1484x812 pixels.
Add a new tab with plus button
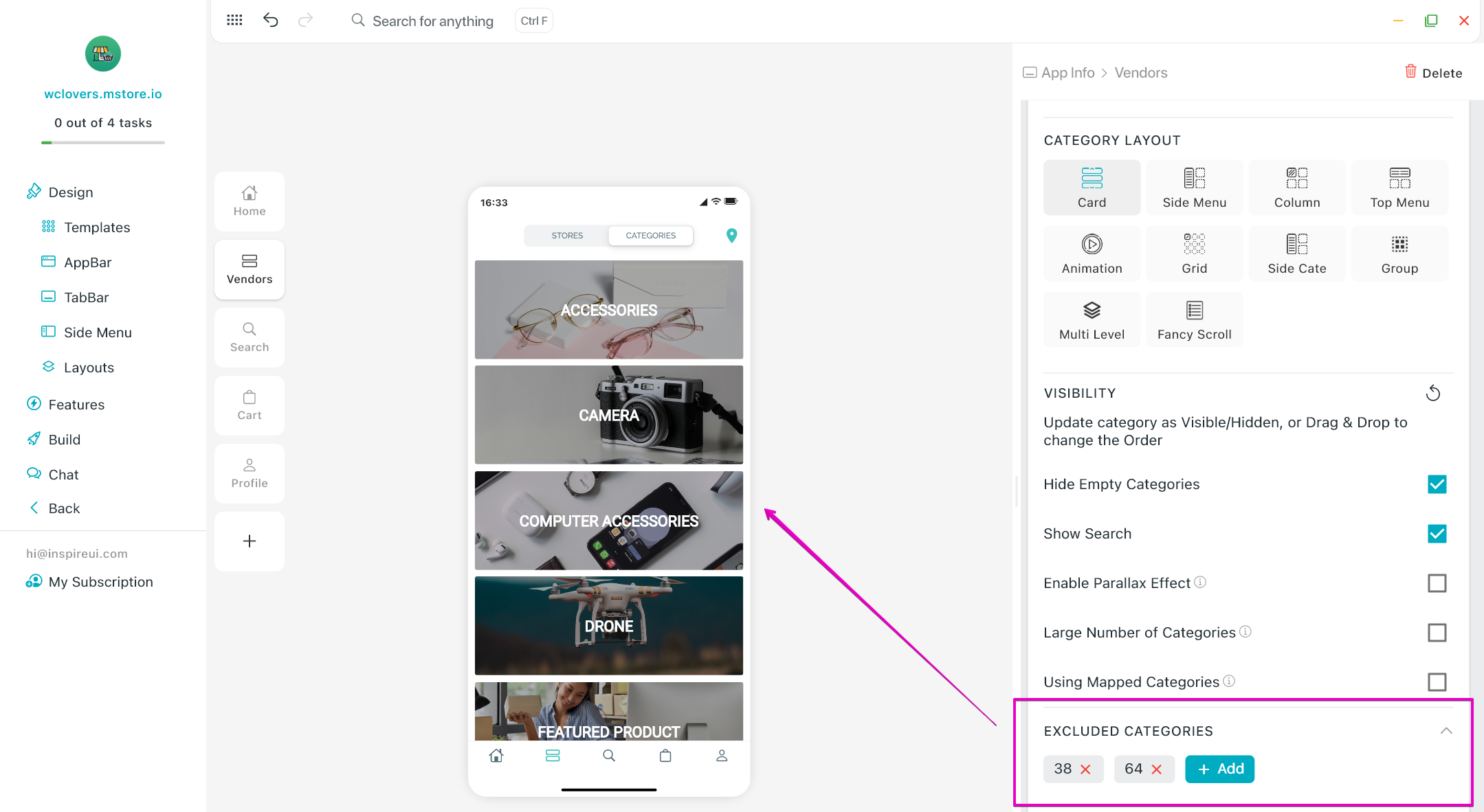(249, 541)
